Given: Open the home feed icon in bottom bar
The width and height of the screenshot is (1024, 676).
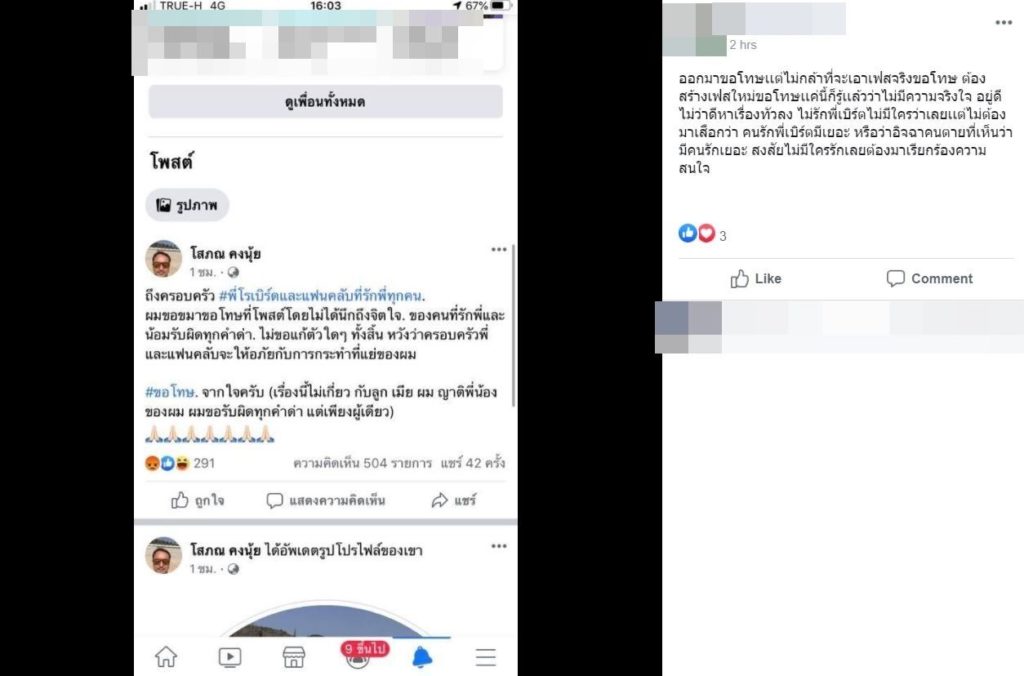Looking at the screenshot, I should click(x=166, y=656).
